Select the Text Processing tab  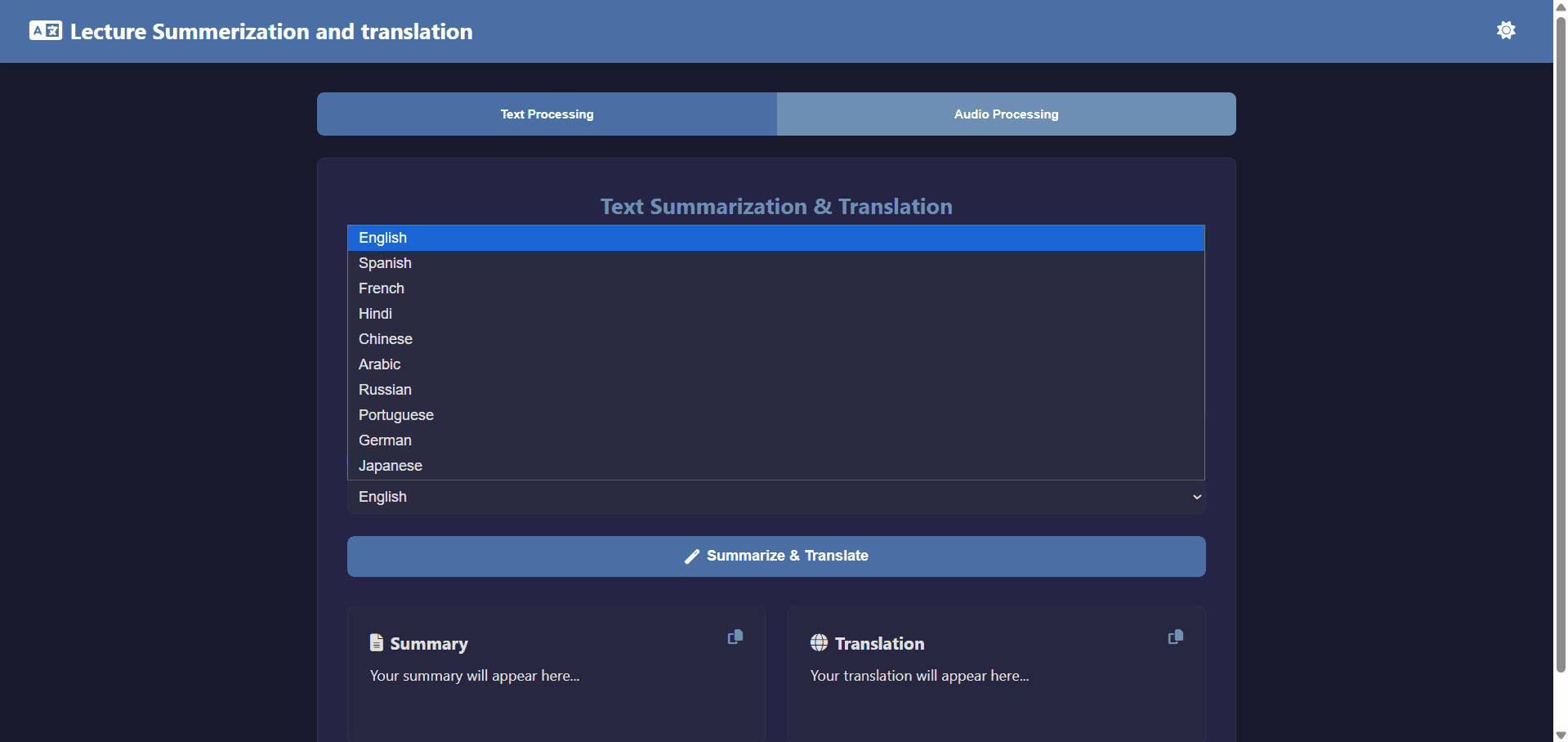coord(546,114)
